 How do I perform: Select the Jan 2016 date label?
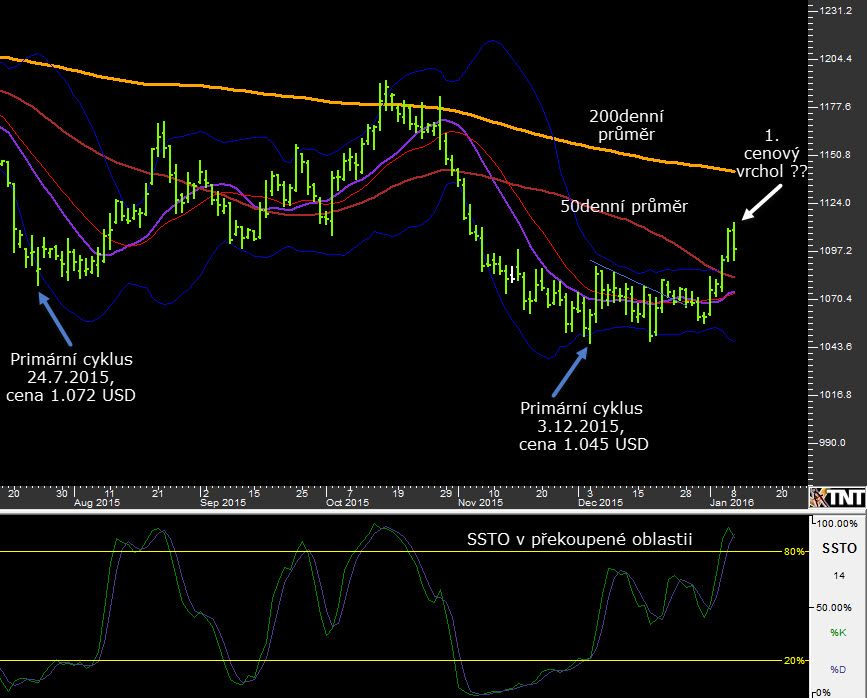coord(732,503)
